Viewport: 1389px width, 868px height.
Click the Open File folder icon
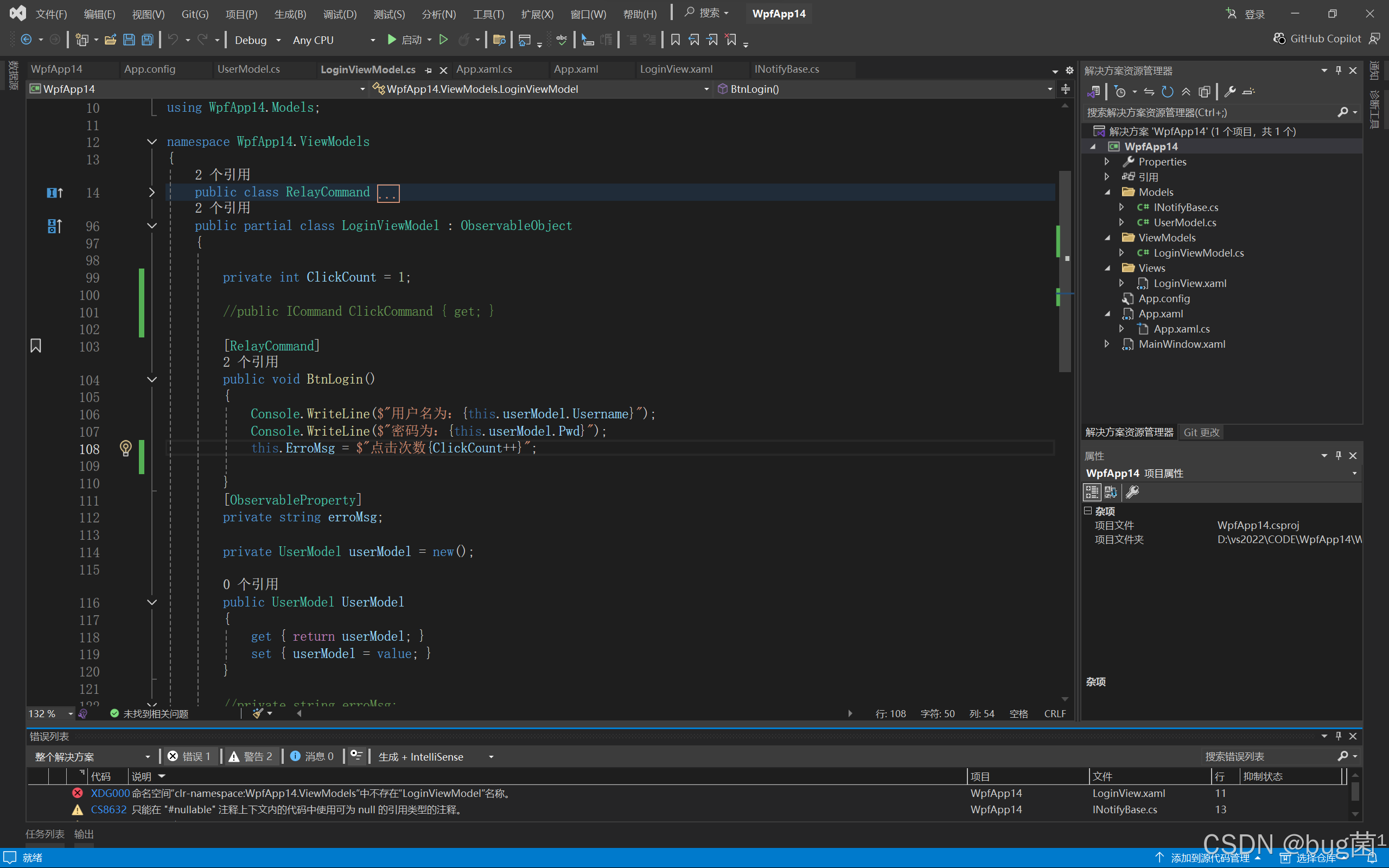click(111, 40)
